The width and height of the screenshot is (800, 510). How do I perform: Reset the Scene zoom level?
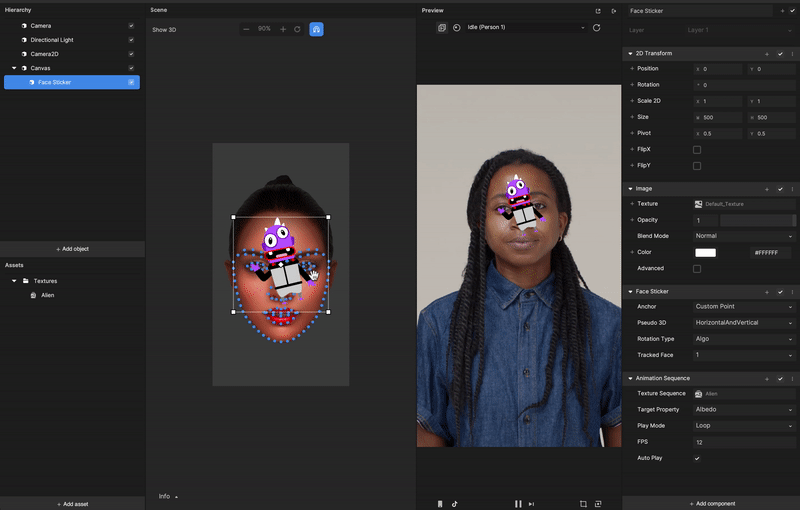pos(297,29)
